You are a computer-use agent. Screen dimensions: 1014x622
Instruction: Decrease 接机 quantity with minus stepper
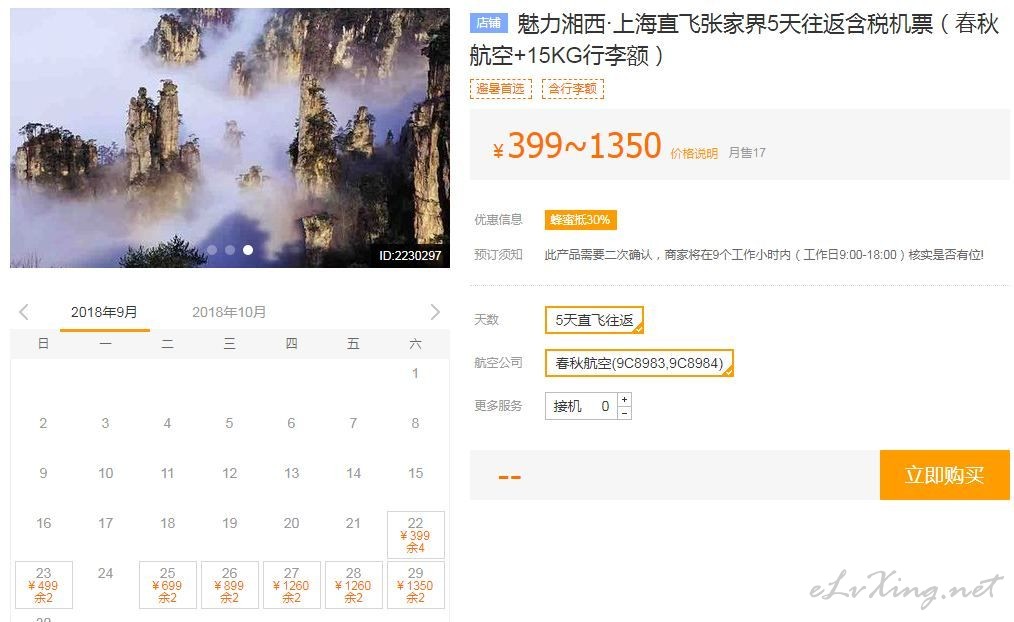pyautogui.click(x=624, y=413)
